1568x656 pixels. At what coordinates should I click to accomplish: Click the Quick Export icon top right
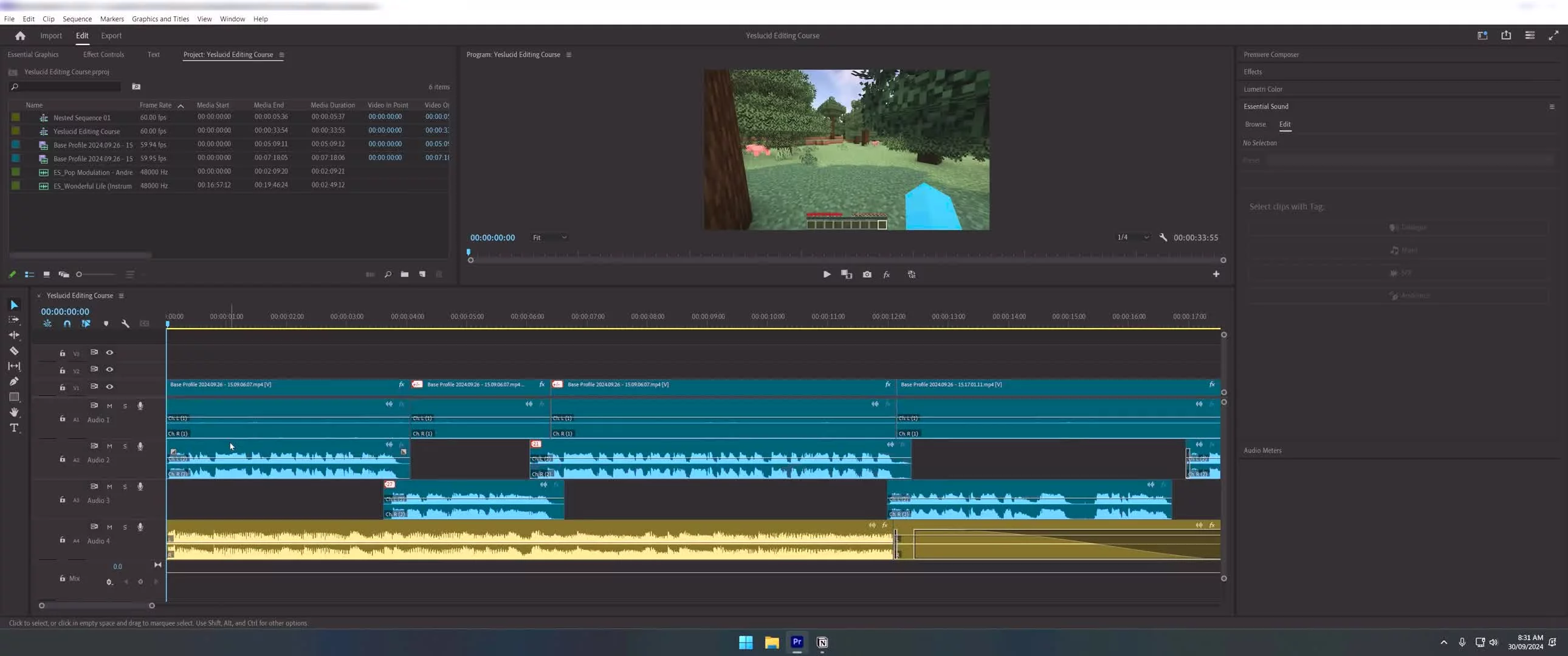(x=1506, y=35)
